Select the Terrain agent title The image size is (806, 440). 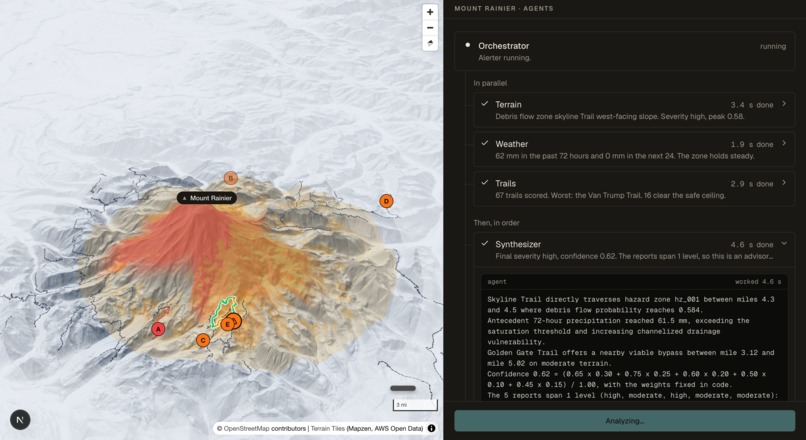point(508,104)
